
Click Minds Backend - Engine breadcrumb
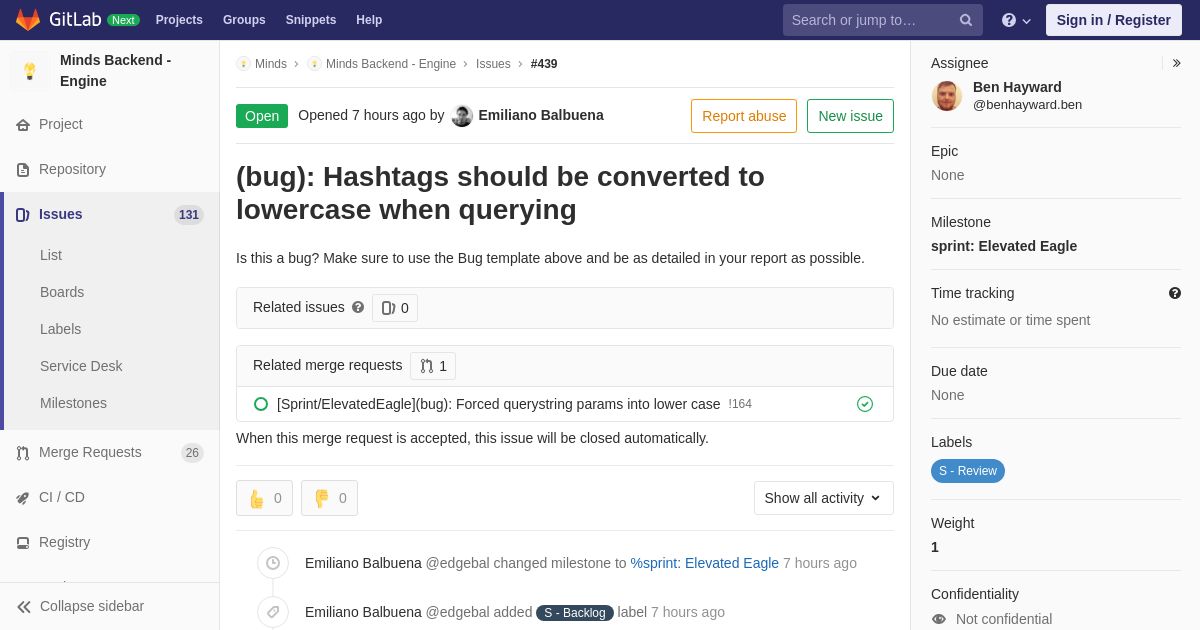click(391, 64)
